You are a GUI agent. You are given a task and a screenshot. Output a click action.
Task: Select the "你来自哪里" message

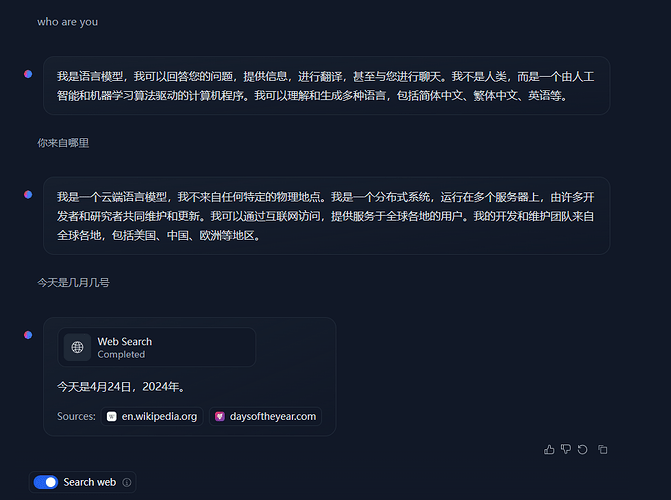pos(63,143)
